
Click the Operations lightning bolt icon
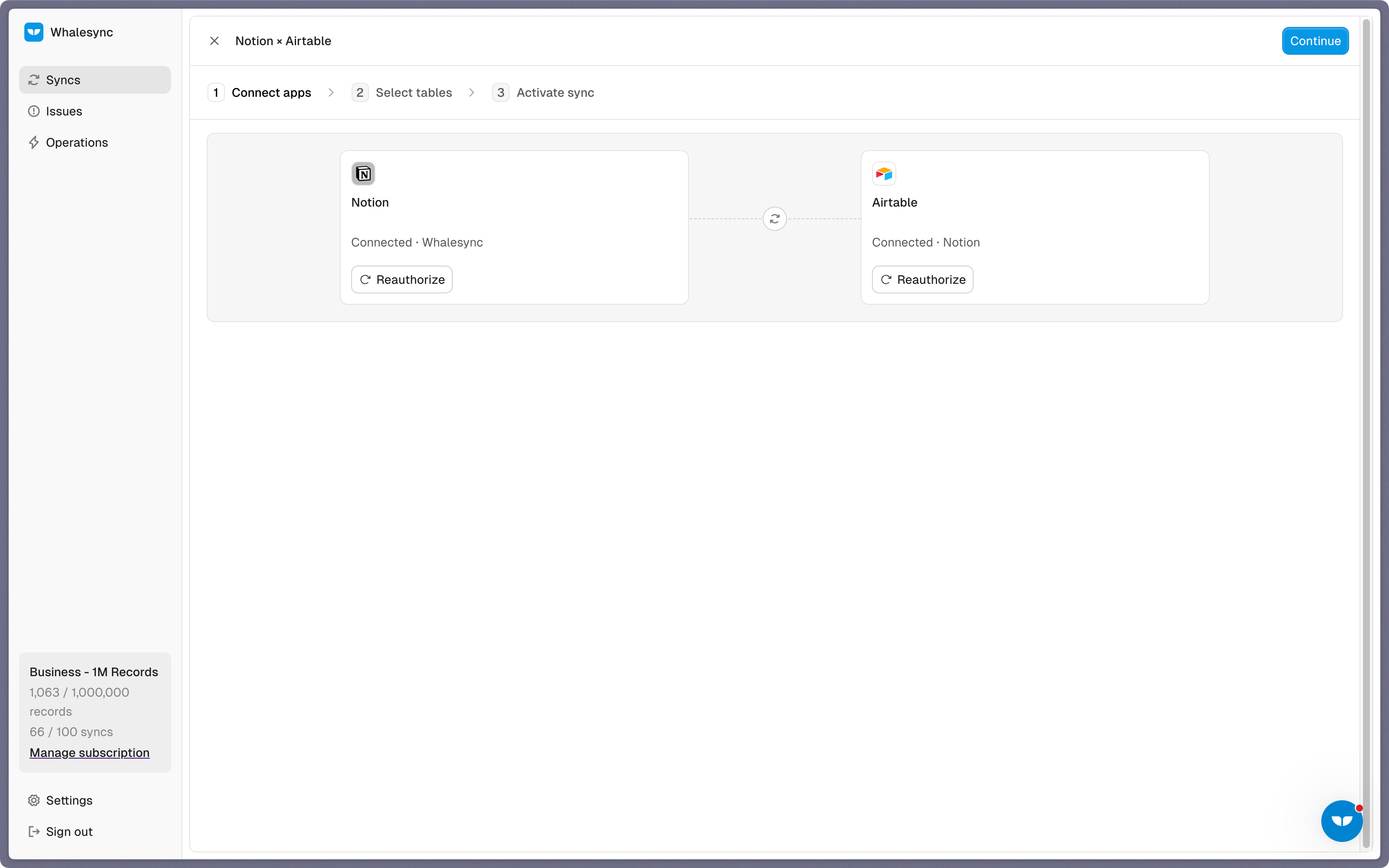pyautogui.click(x=34, y=142)
